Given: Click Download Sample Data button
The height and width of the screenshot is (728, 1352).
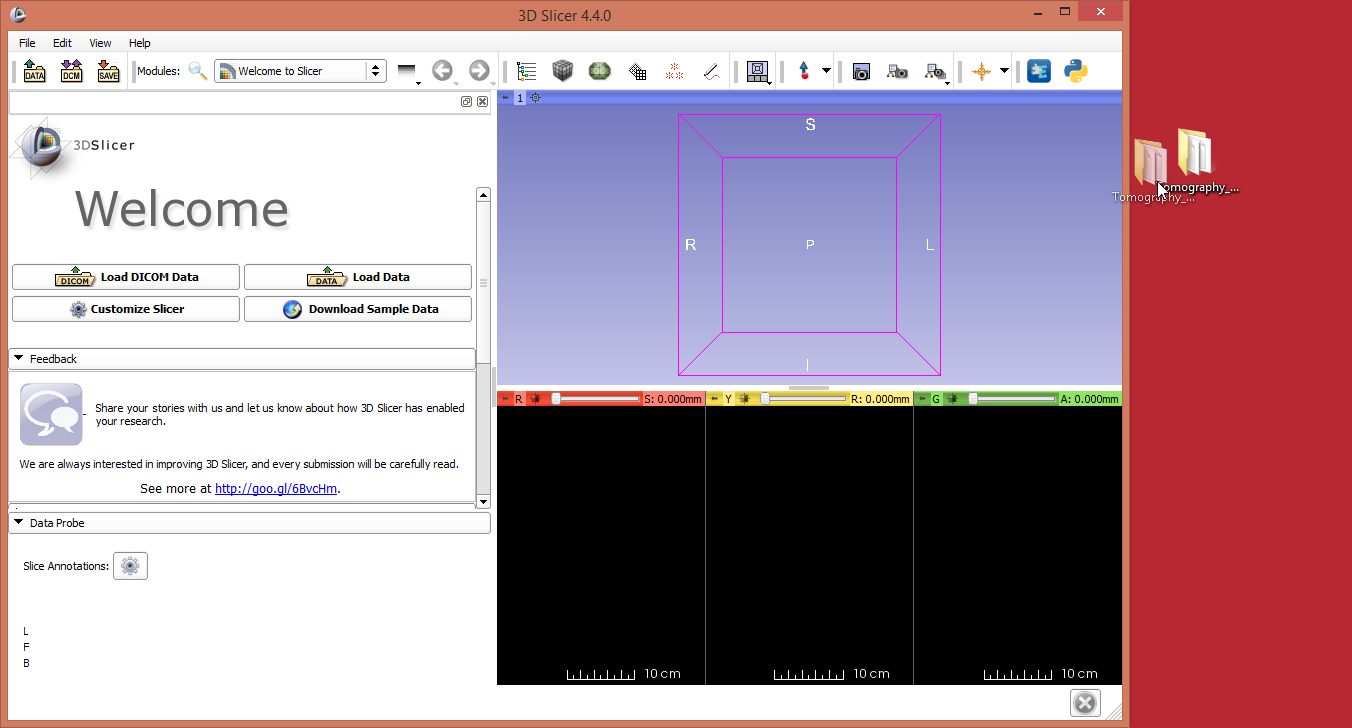Looking at the screenshot, I should [358, 309].
